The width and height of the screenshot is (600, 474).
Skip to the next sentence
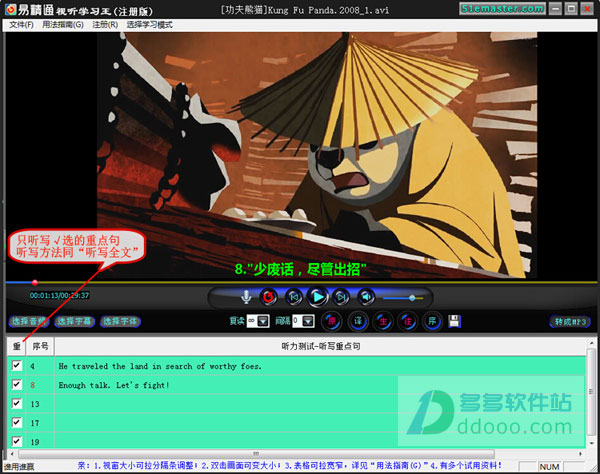point(341,297)
